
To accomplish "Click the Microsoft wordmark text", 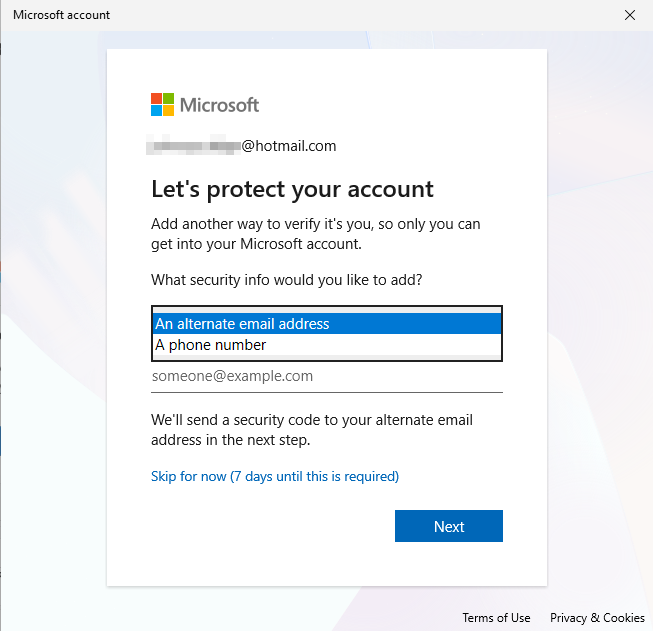I will click(x=219, y=105).
